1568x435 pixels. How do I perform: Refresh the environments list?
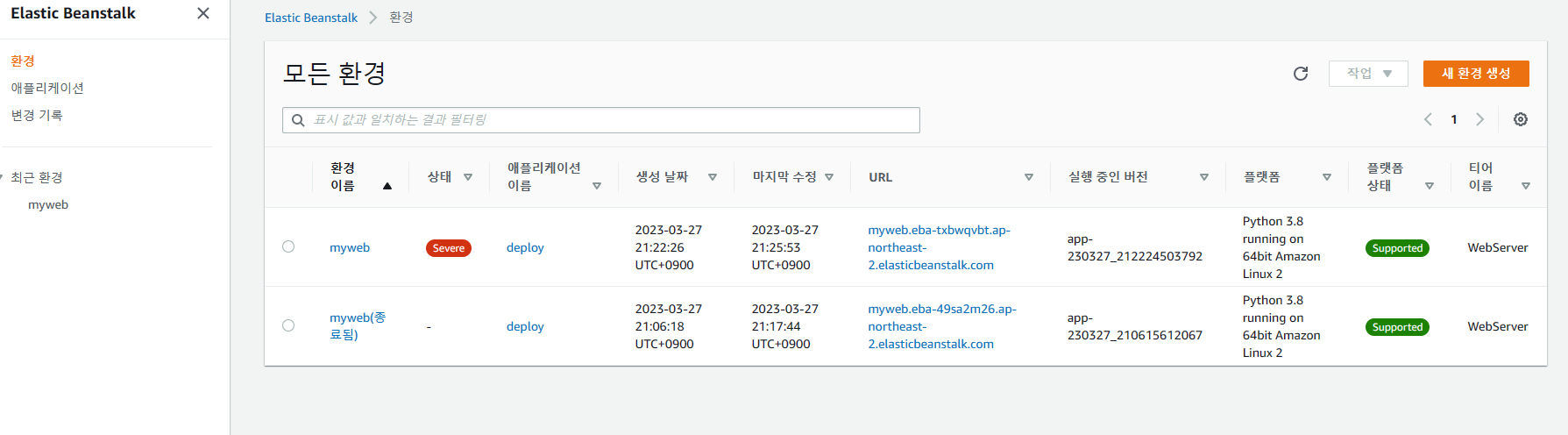pos(1301,74)
